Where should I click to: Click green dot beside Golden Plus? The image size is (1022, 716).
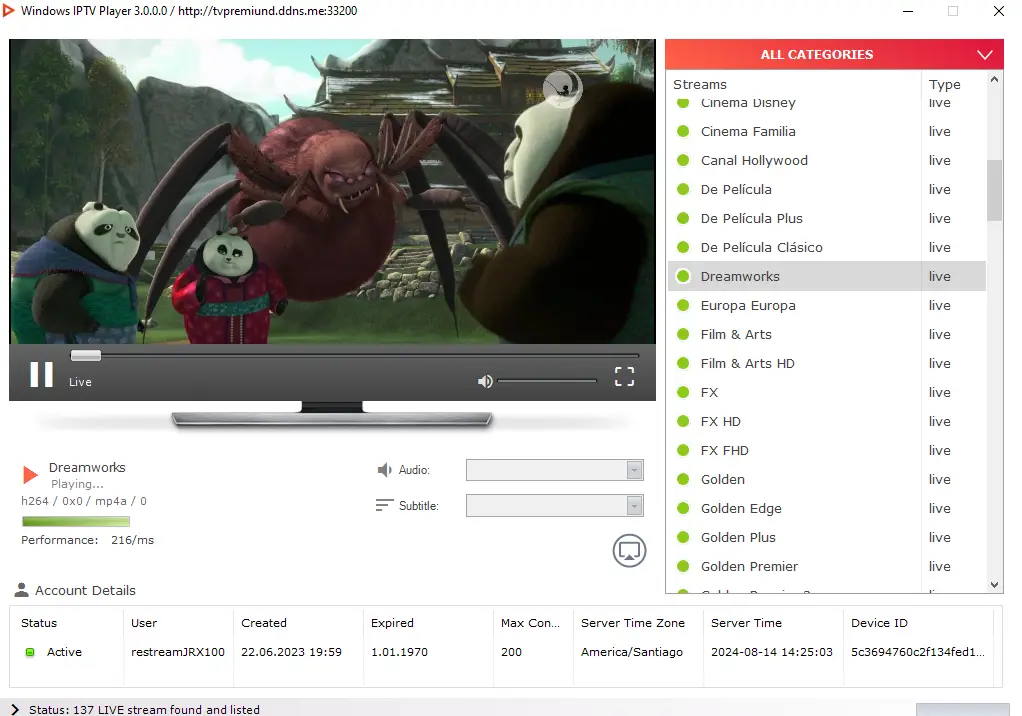coord(683,537)
